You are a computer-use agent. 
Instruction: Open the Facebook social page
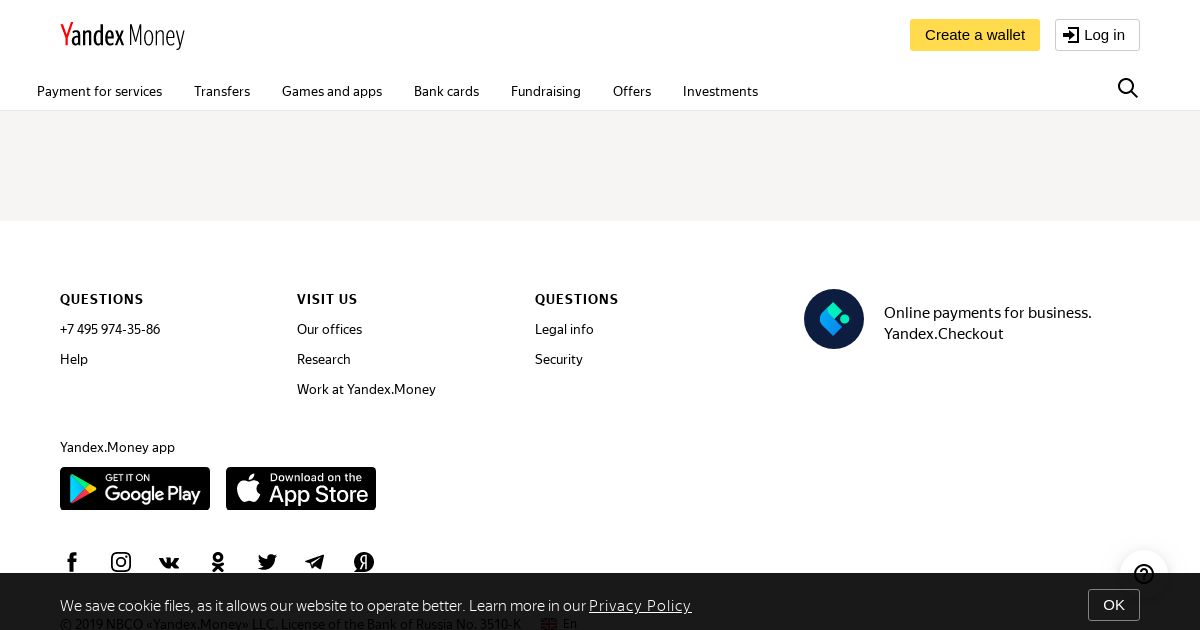(x=72, y=562)
